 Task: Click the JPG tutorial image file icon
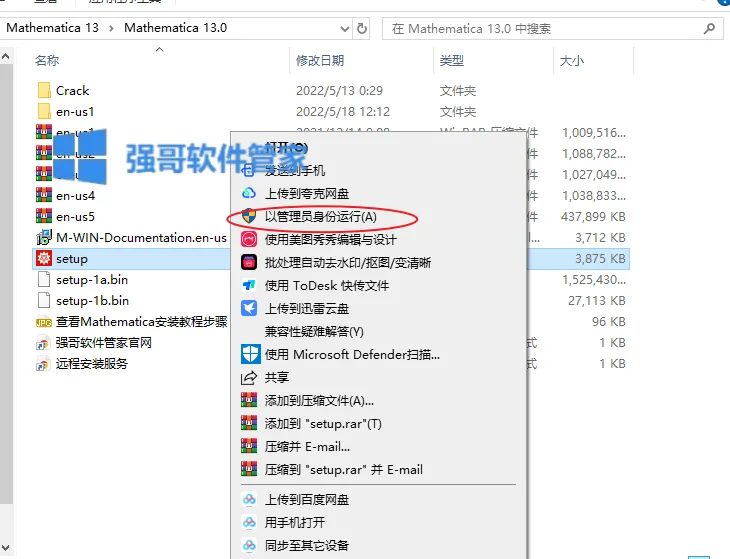(44, 322)
